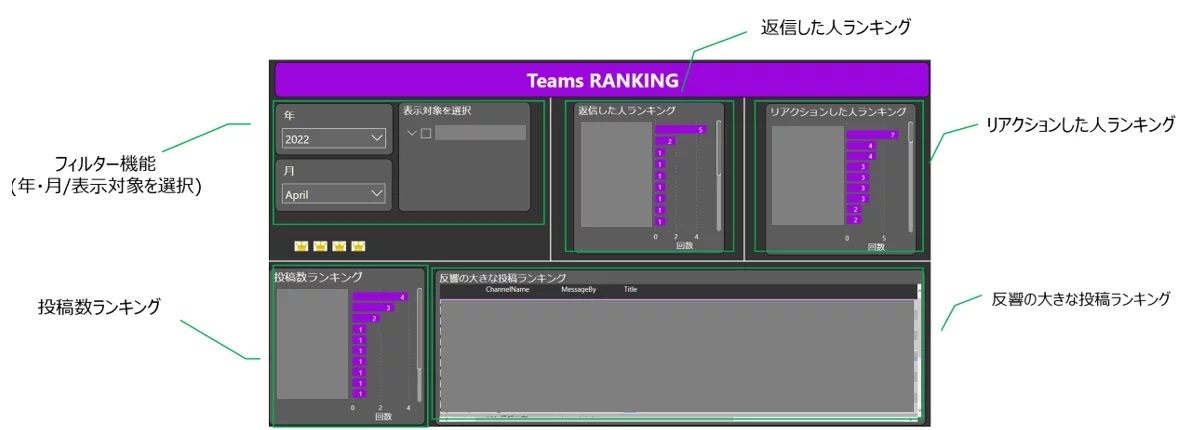The height and width of the screenshot is (430, 1179).
Task: Click the 回数 axis label under リアクションした人ランキング chart
Action: pos(876,247)
